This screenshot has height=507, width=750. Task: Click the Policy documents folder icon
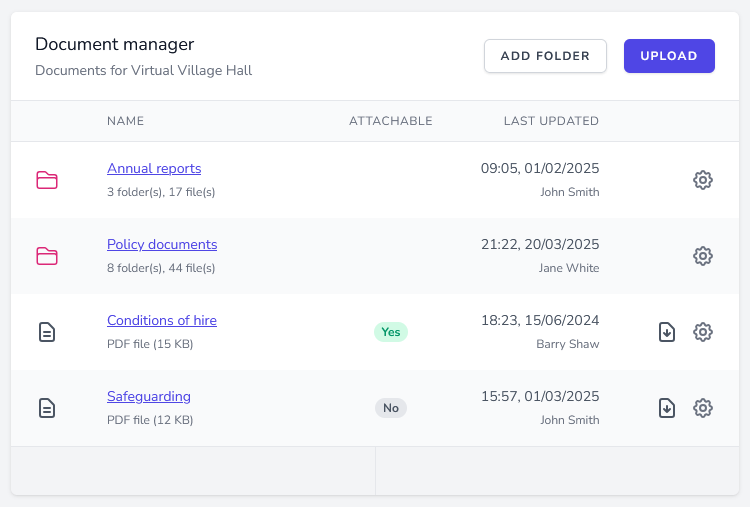47,256
